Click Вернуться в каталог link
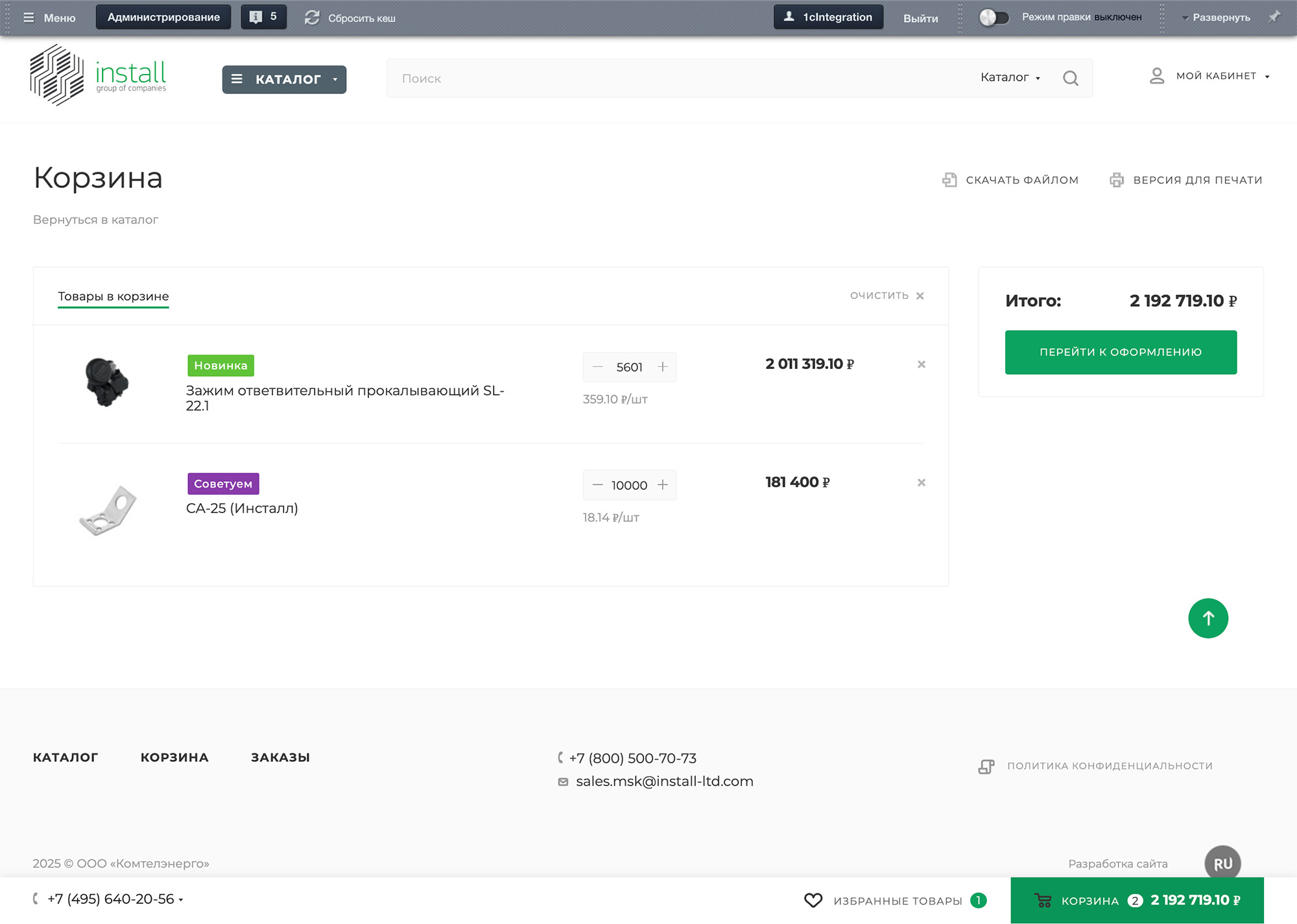Image resolution: width=1297 pixels, height=924 pixels. pos(95,220)
